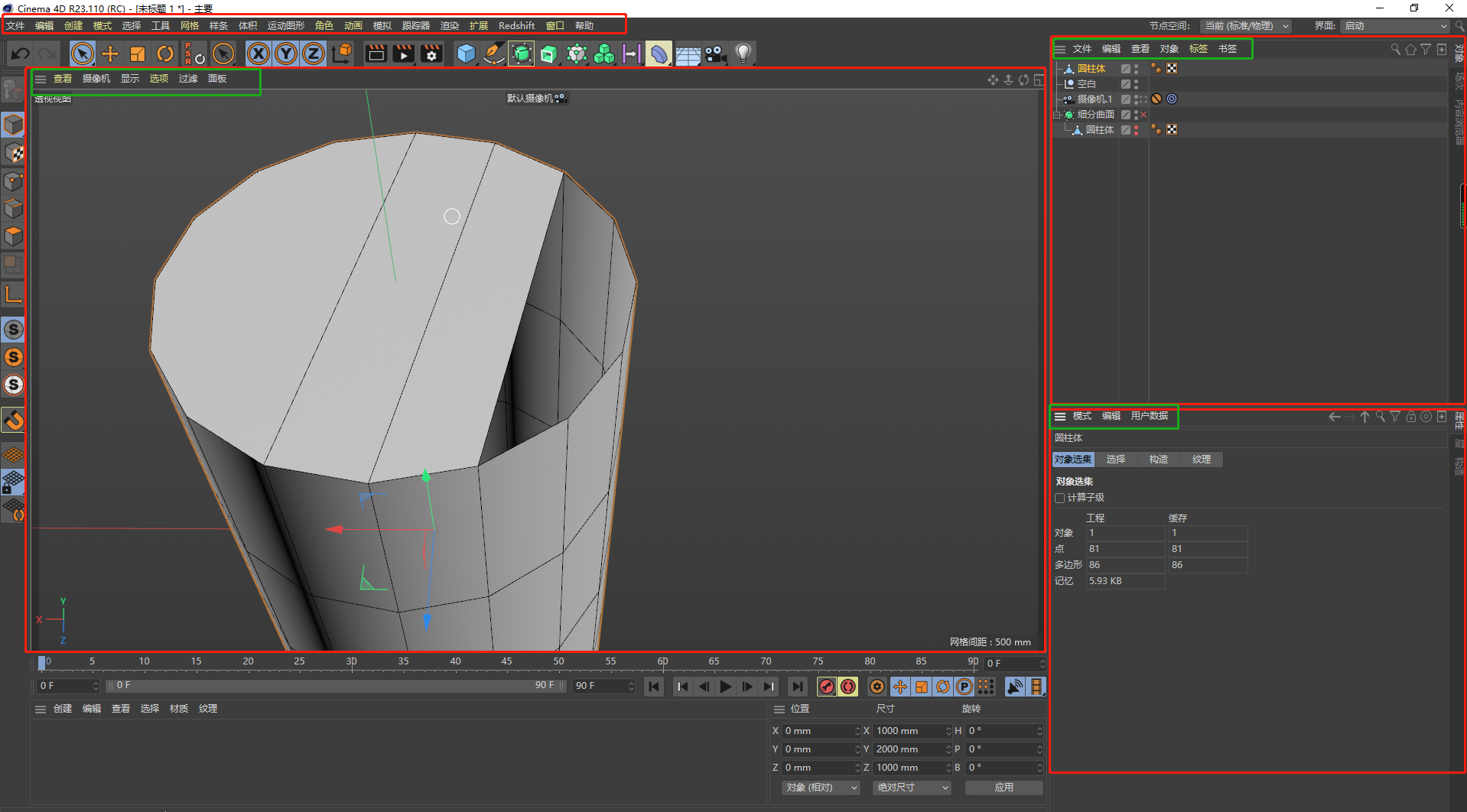Toggle Y axis lock
Viewport: 1467px width, 812px height.
286,54
